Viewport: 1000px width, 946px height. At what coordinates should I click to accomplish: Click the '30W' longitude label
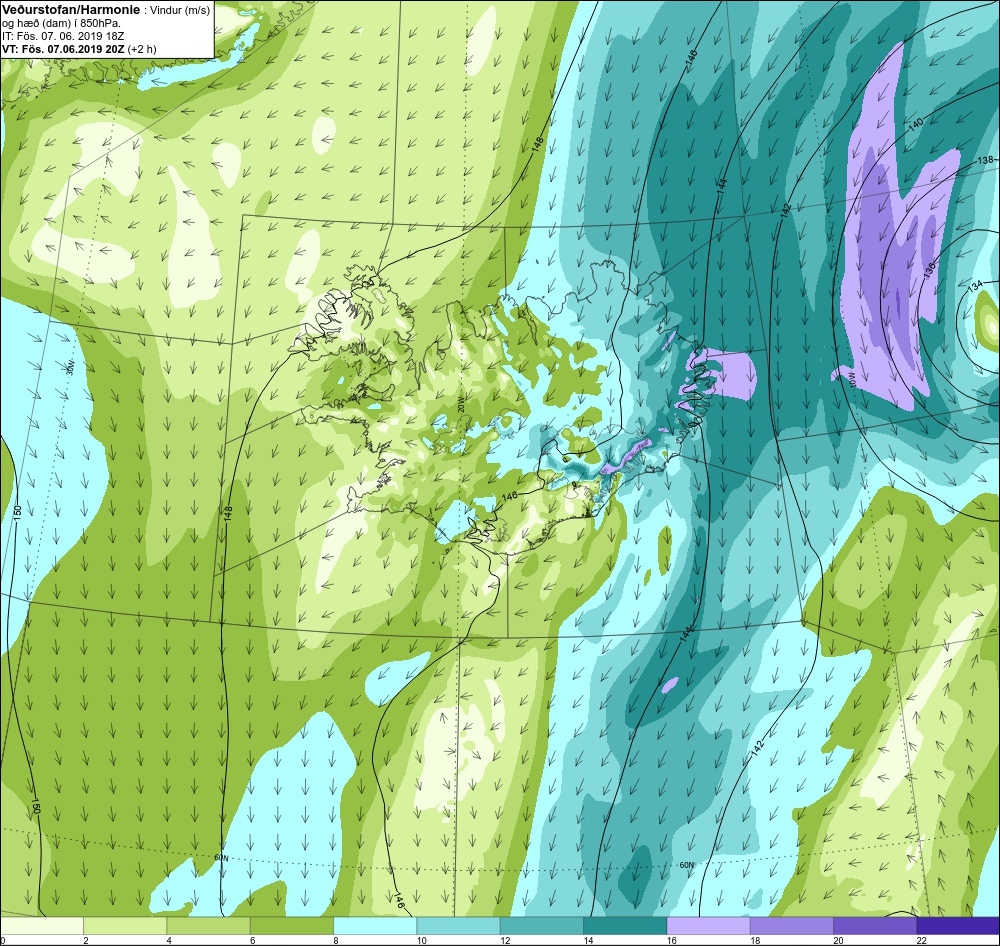pos(71,369)
